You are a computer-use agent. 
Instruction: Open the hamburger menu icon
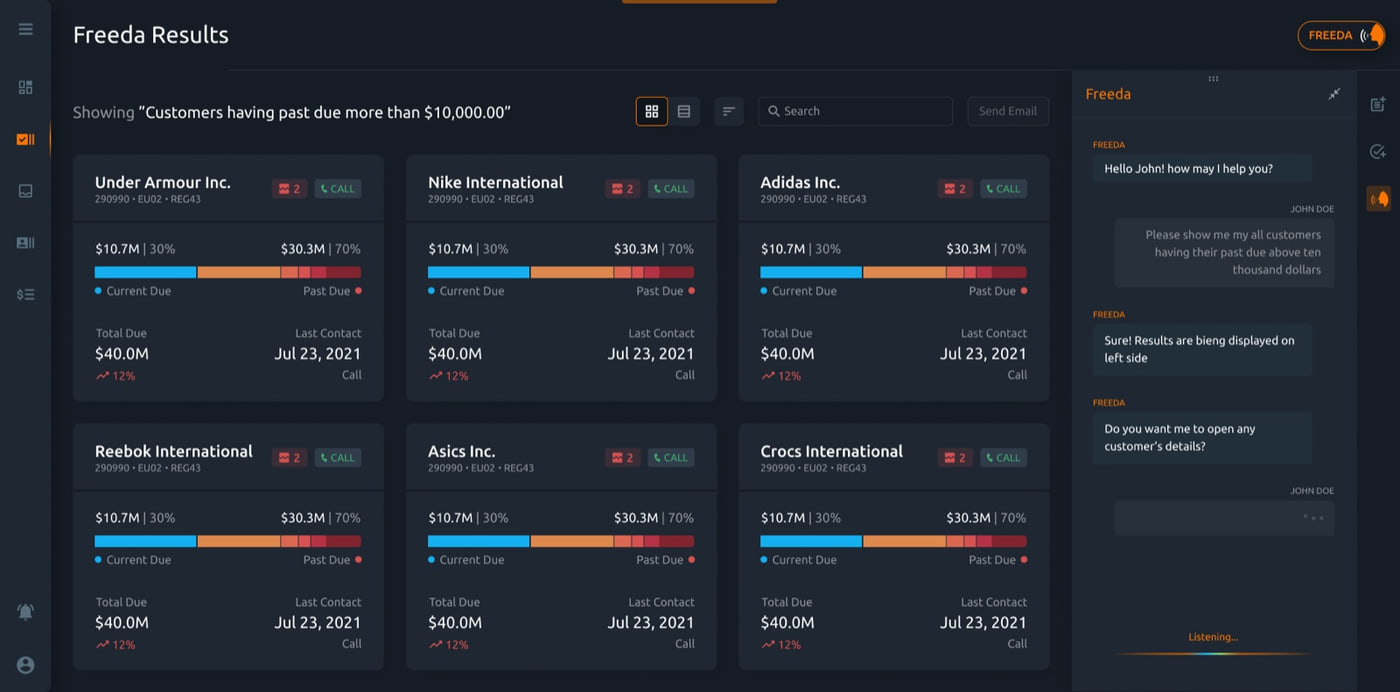coord(26,29)
